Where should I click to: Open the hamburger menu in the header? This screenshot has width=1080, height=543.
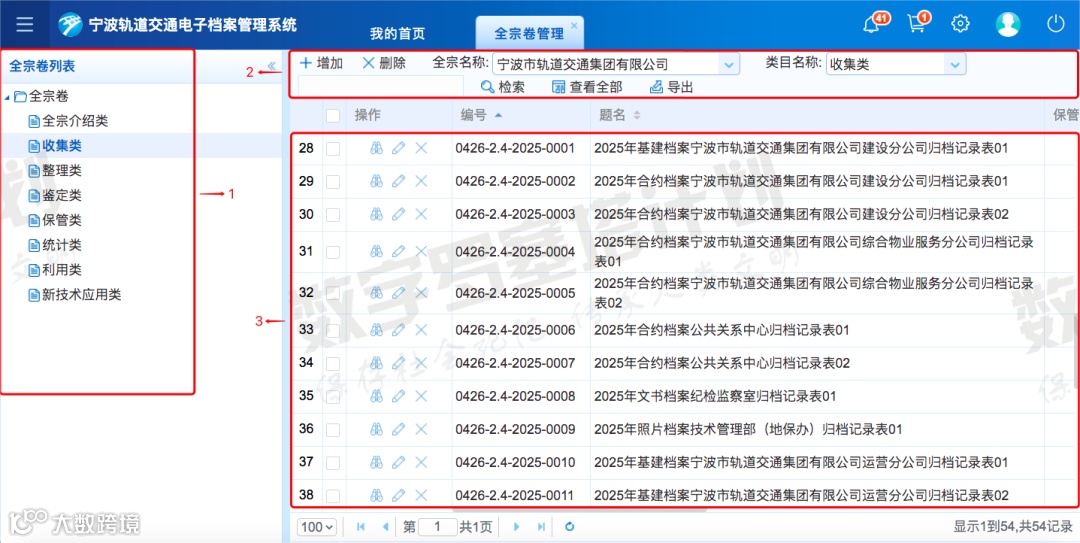(25, 24)
